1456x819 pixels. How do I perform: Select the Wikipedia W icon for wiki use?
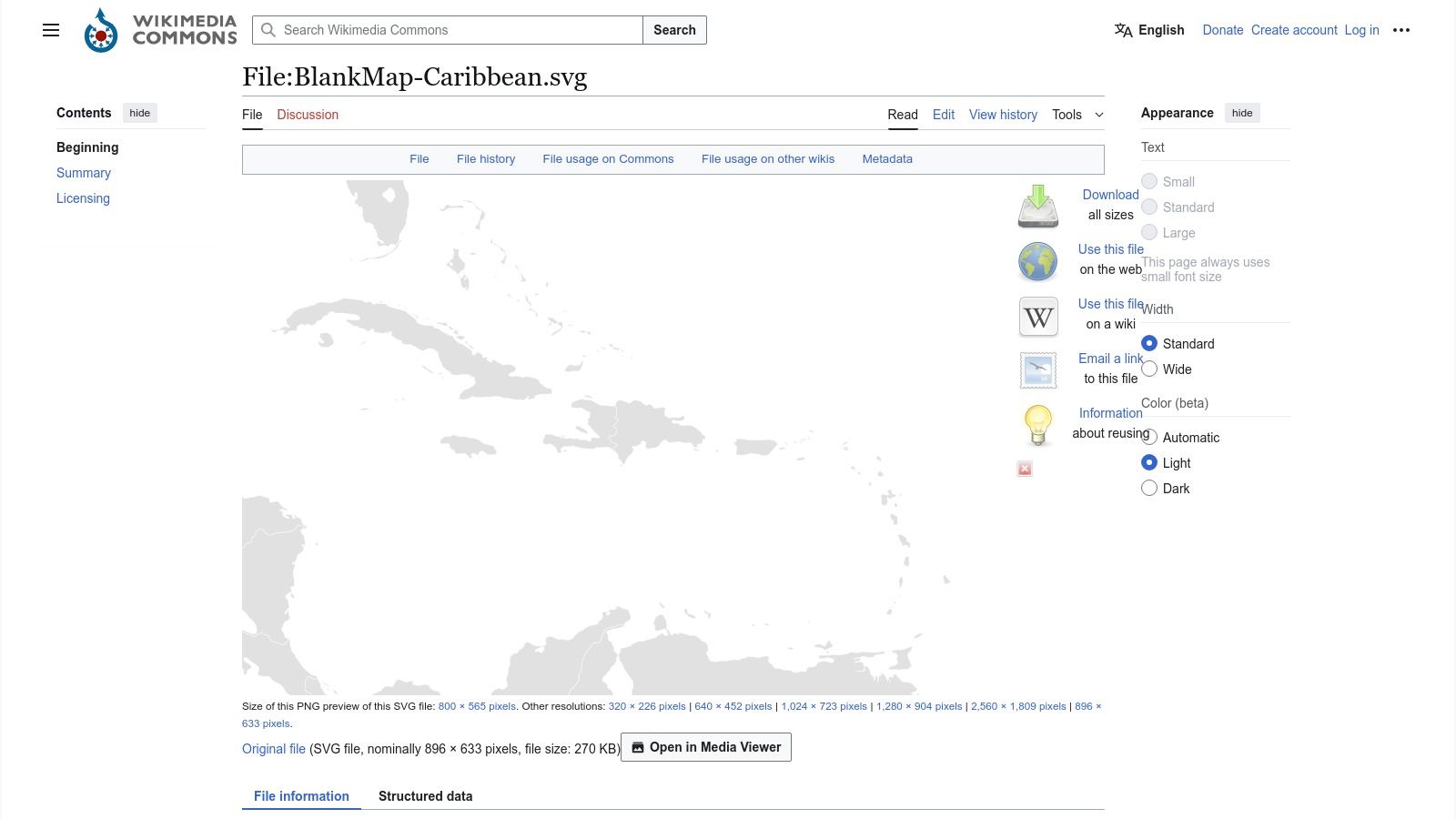(1037, 316)
